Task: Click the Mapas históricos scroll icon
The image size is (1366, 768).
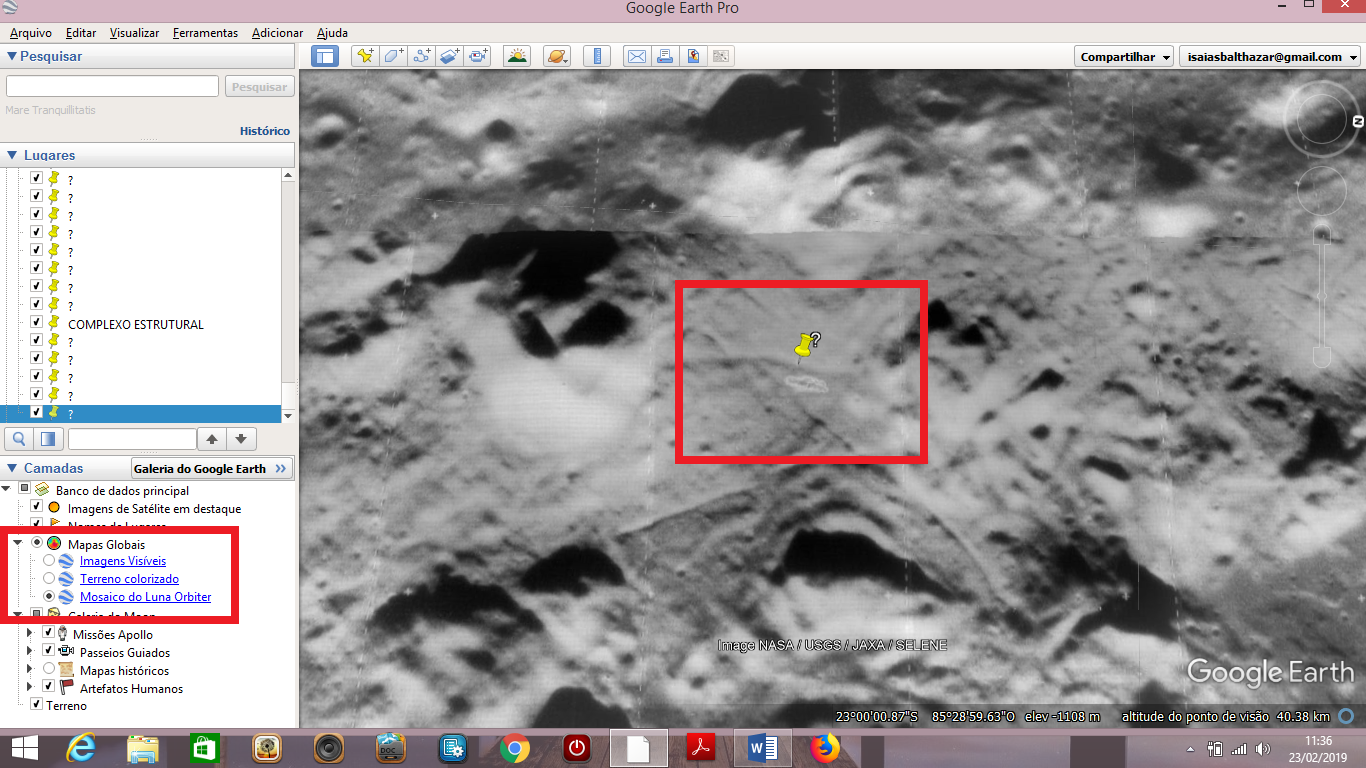Action: click(67, 670)
